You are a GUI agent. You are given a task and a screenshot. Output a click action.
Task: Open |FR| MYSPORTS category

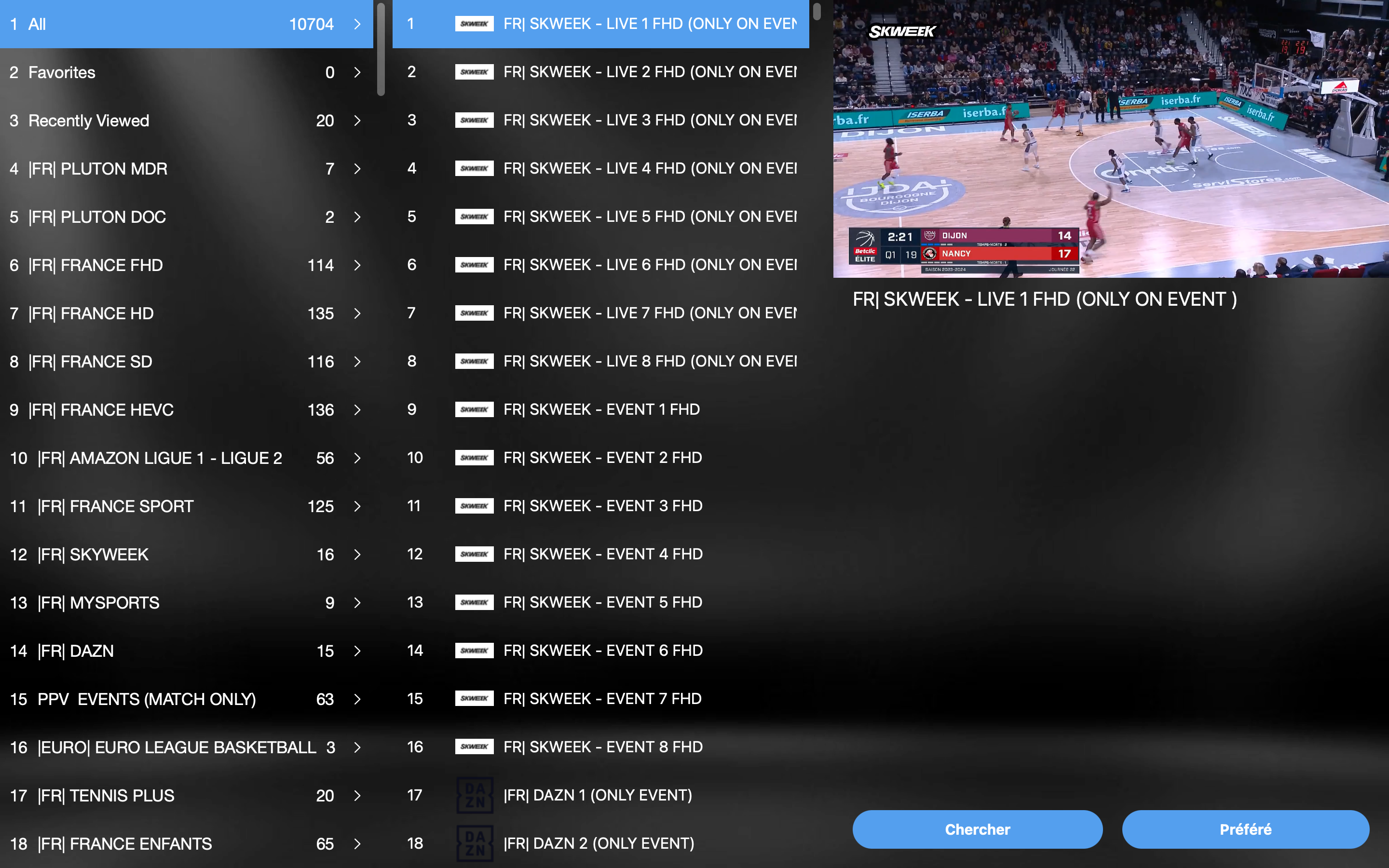187,603
